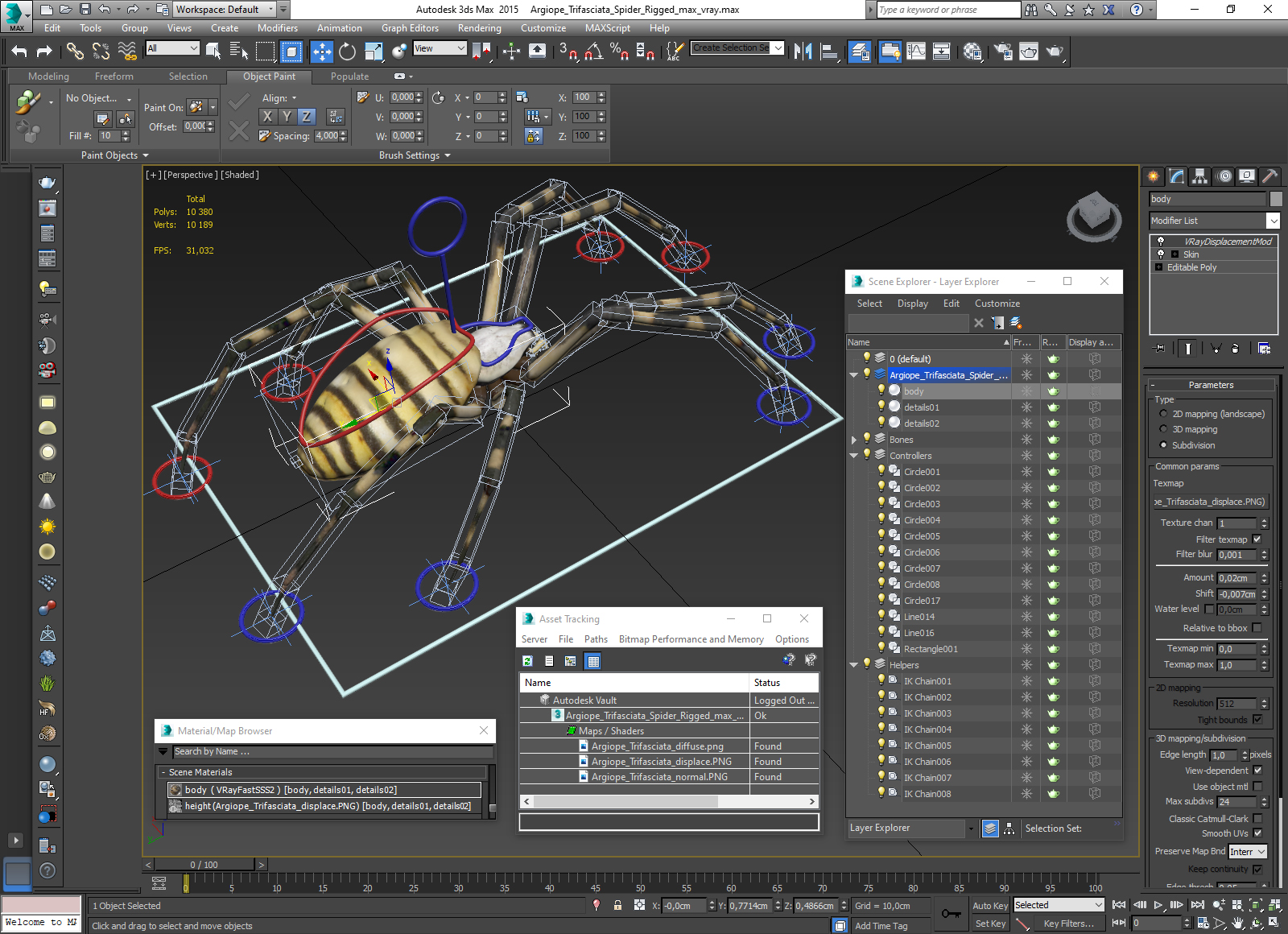Screen dimensions: 1288x934
Task: Open the Curve Editor icon
Action: coord(916,52)
